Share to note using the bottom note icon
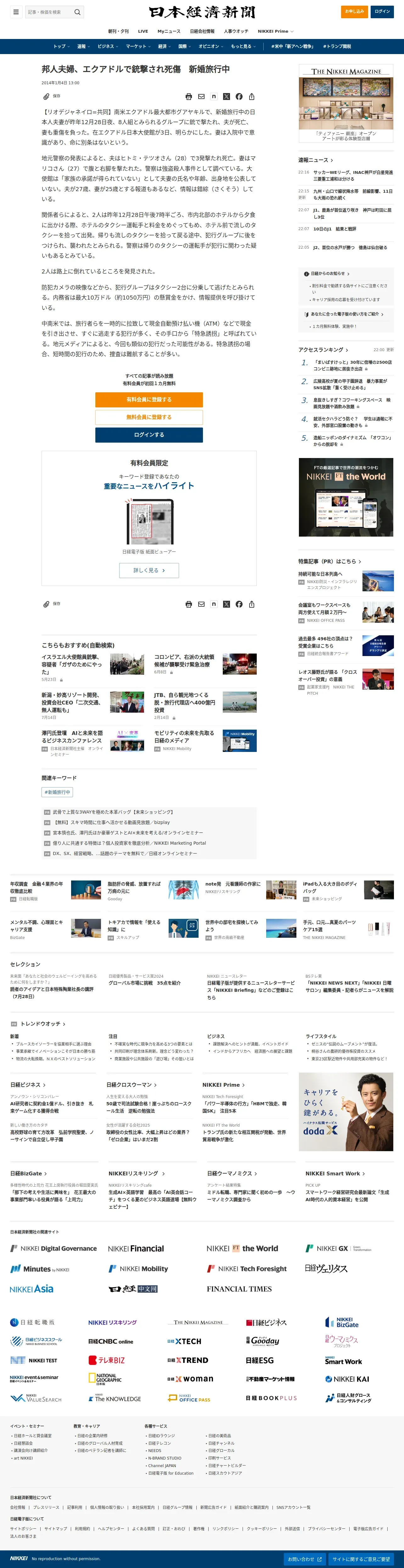 click(214, 604)
